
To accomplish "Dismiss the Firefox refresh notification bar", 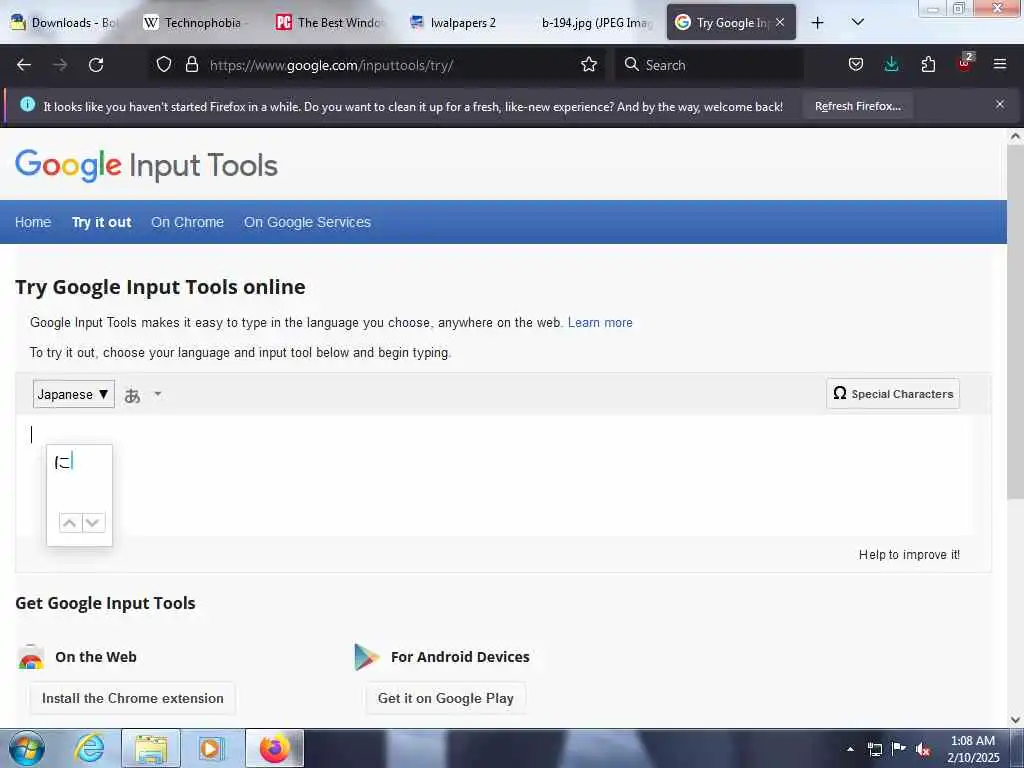I will pyautogui.click(x=1000, y=104).
